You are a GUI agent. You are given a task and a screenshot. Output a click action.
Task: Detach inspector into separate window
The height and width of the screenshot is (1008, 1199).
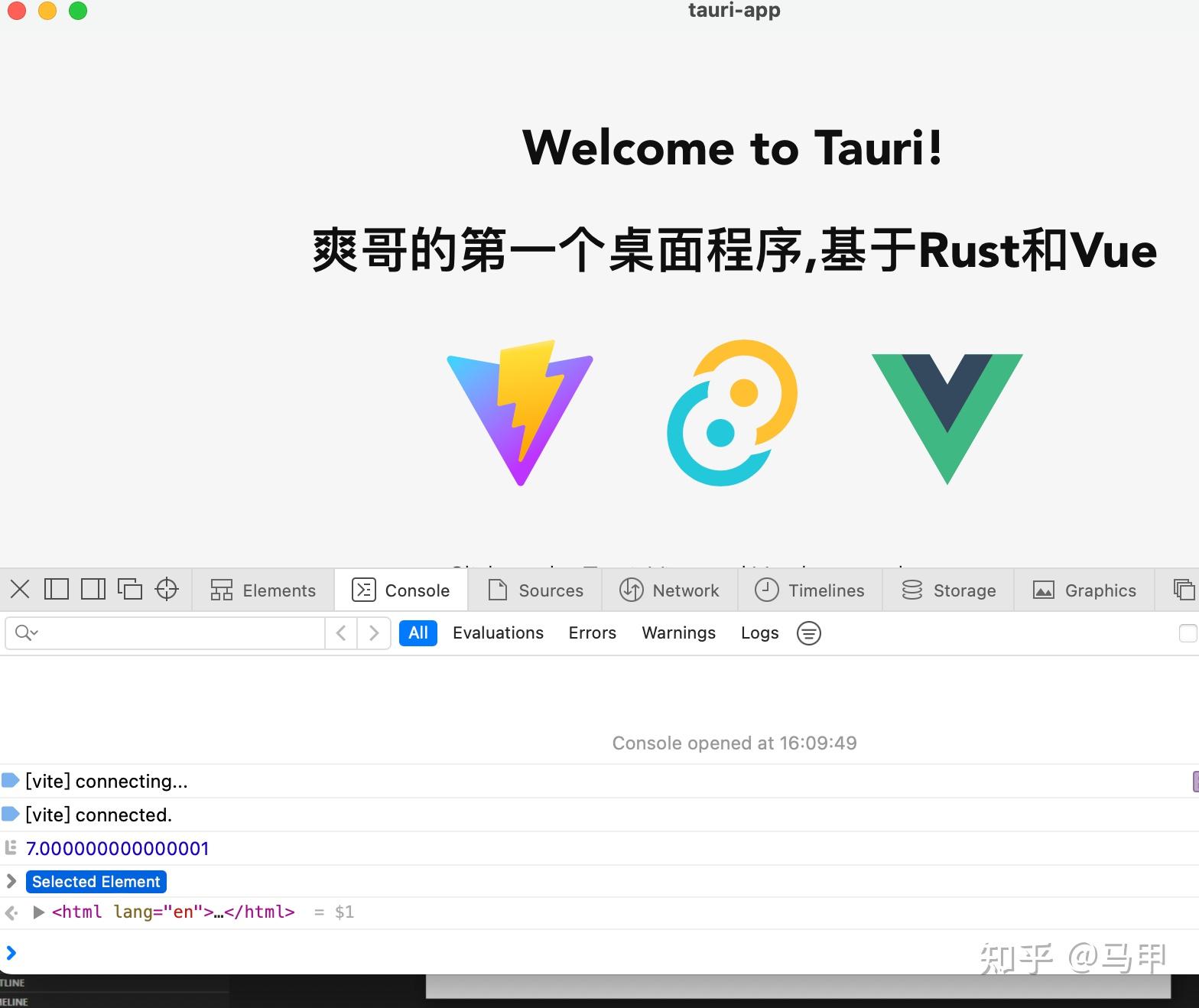tap(130, 589)
